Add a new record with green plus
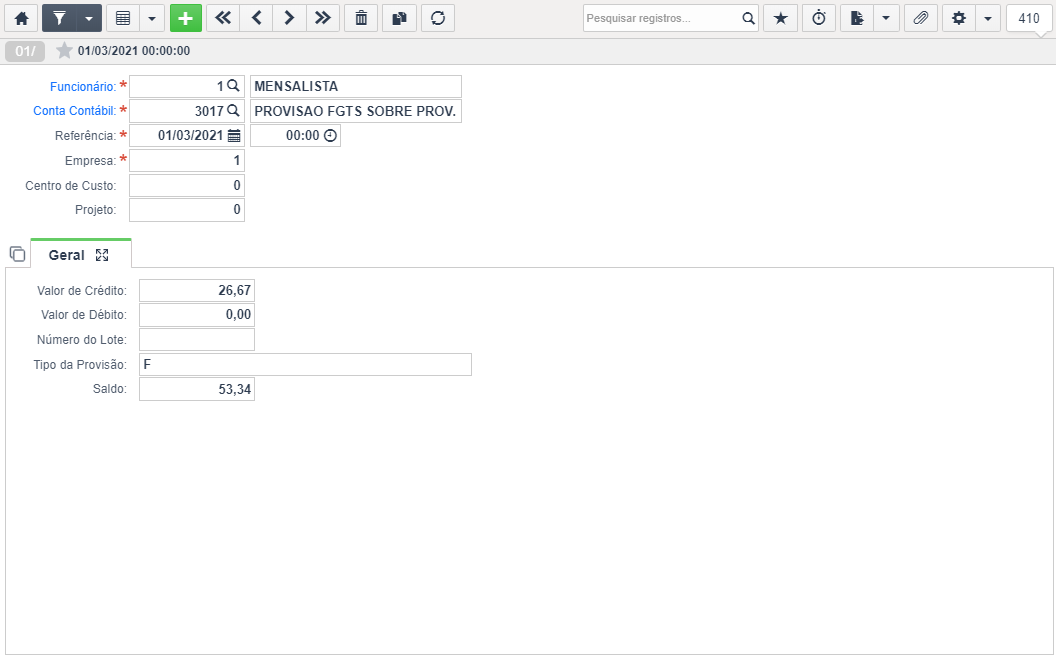 point(186,18)
